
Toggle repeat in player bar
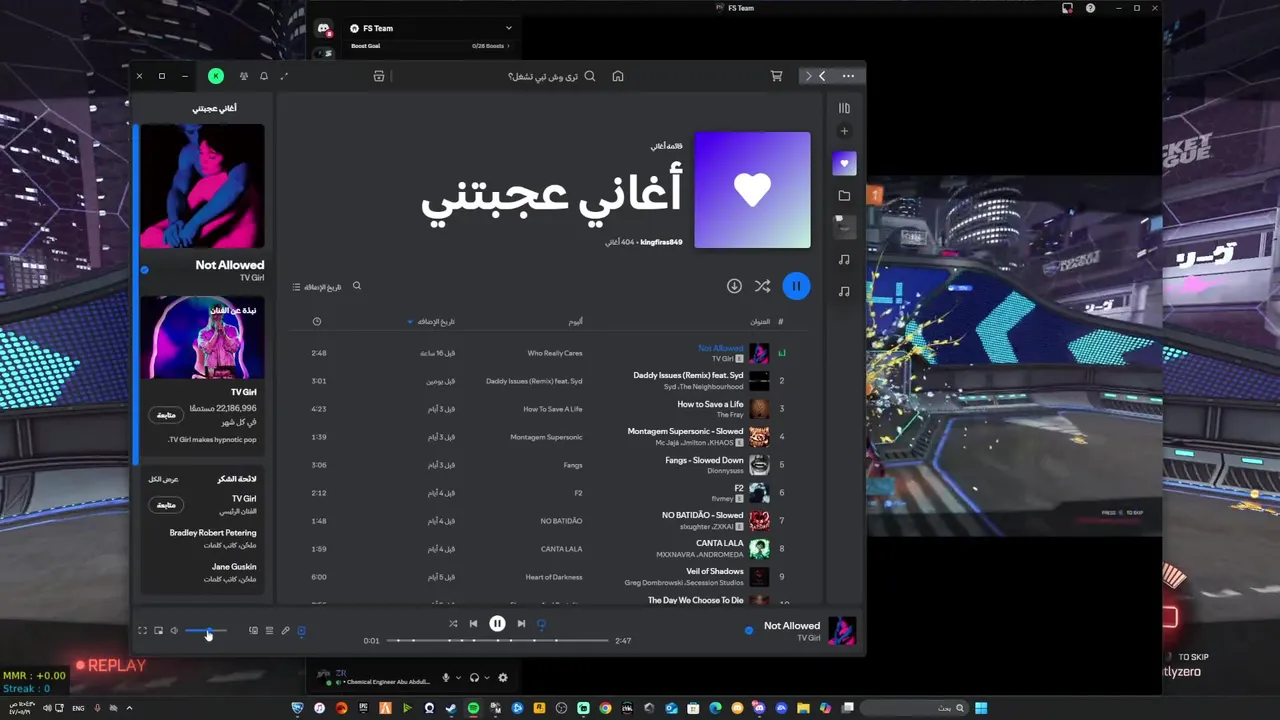click(541, 624)
